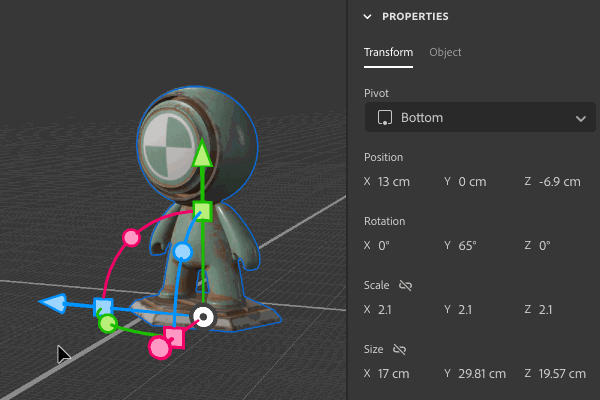Click the blue circle rotation handle
The width and height of the screenshot is (600, 400).
pyautogui.click(x=182, y=252)
